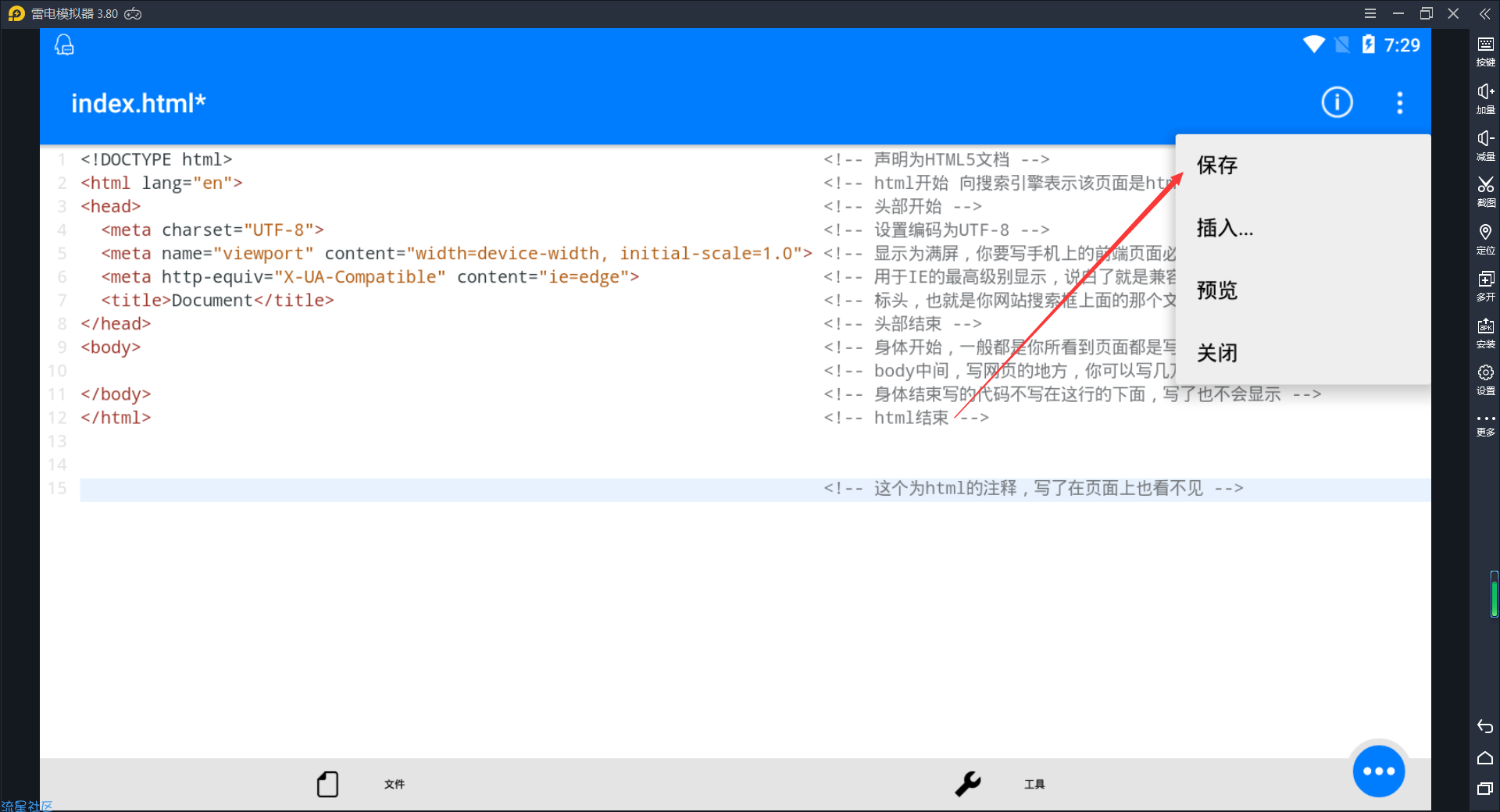Click the viewport meta tag line
1500x812 pixels.
coord(456,253)
